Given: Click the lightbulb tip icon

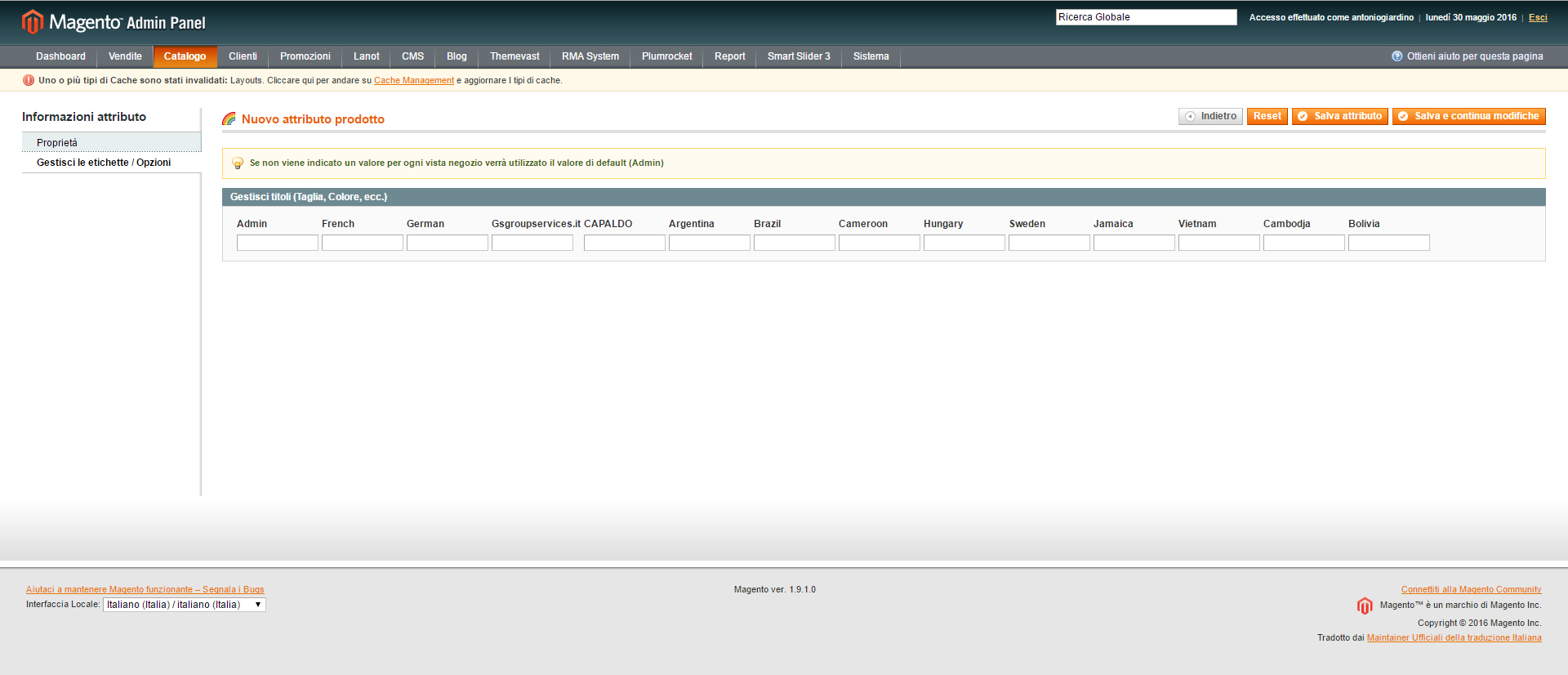Looking at the screenshot, I should (x=238, y=163).
